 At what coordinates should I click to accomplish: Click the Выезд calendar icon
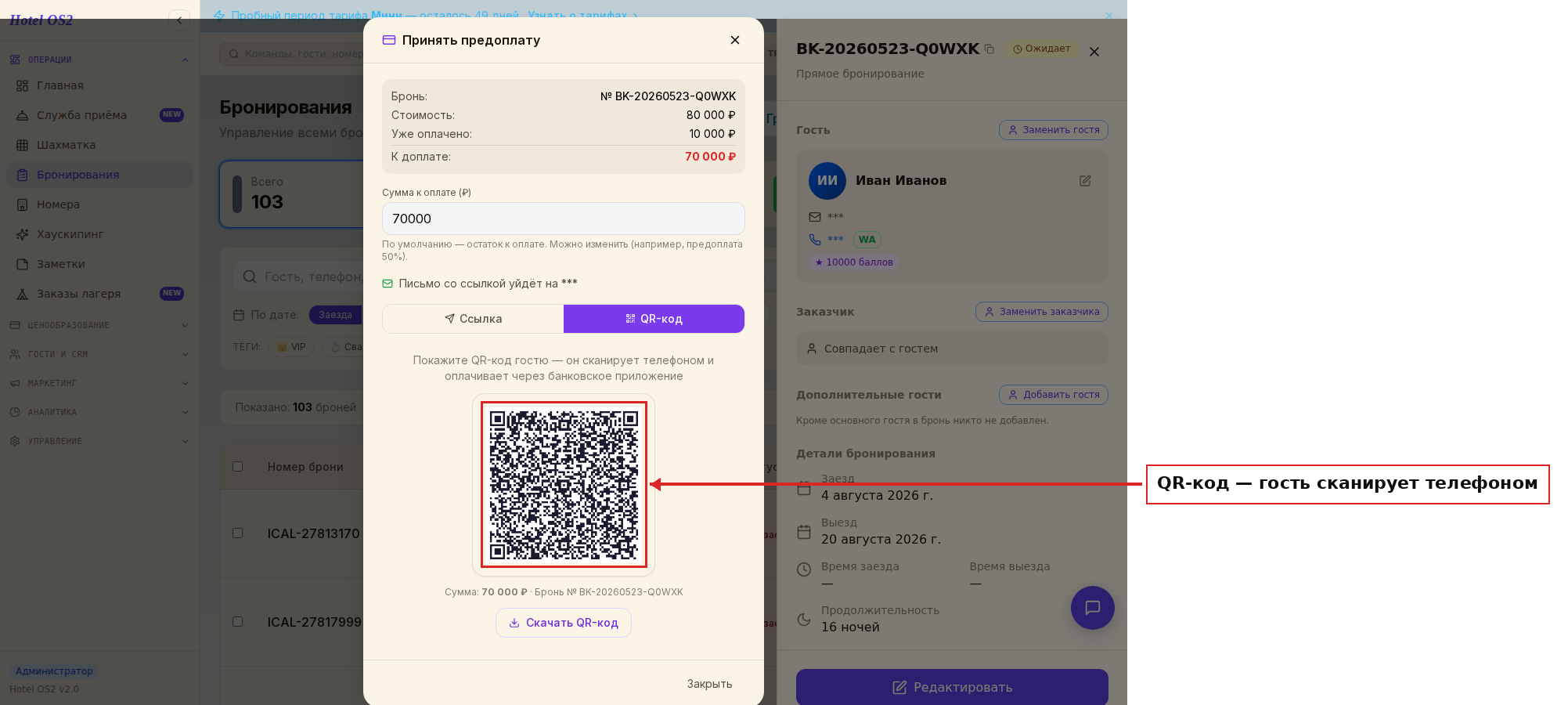coord(804,532)
